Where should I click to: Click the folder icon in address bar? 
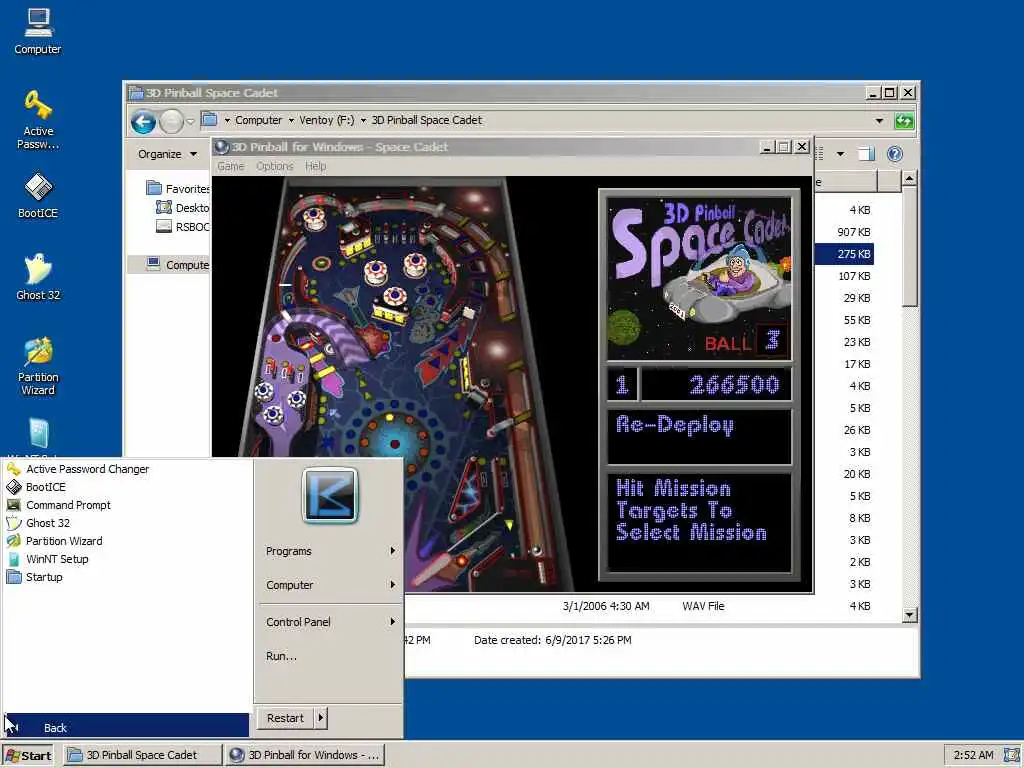click(x=209, y=120)
